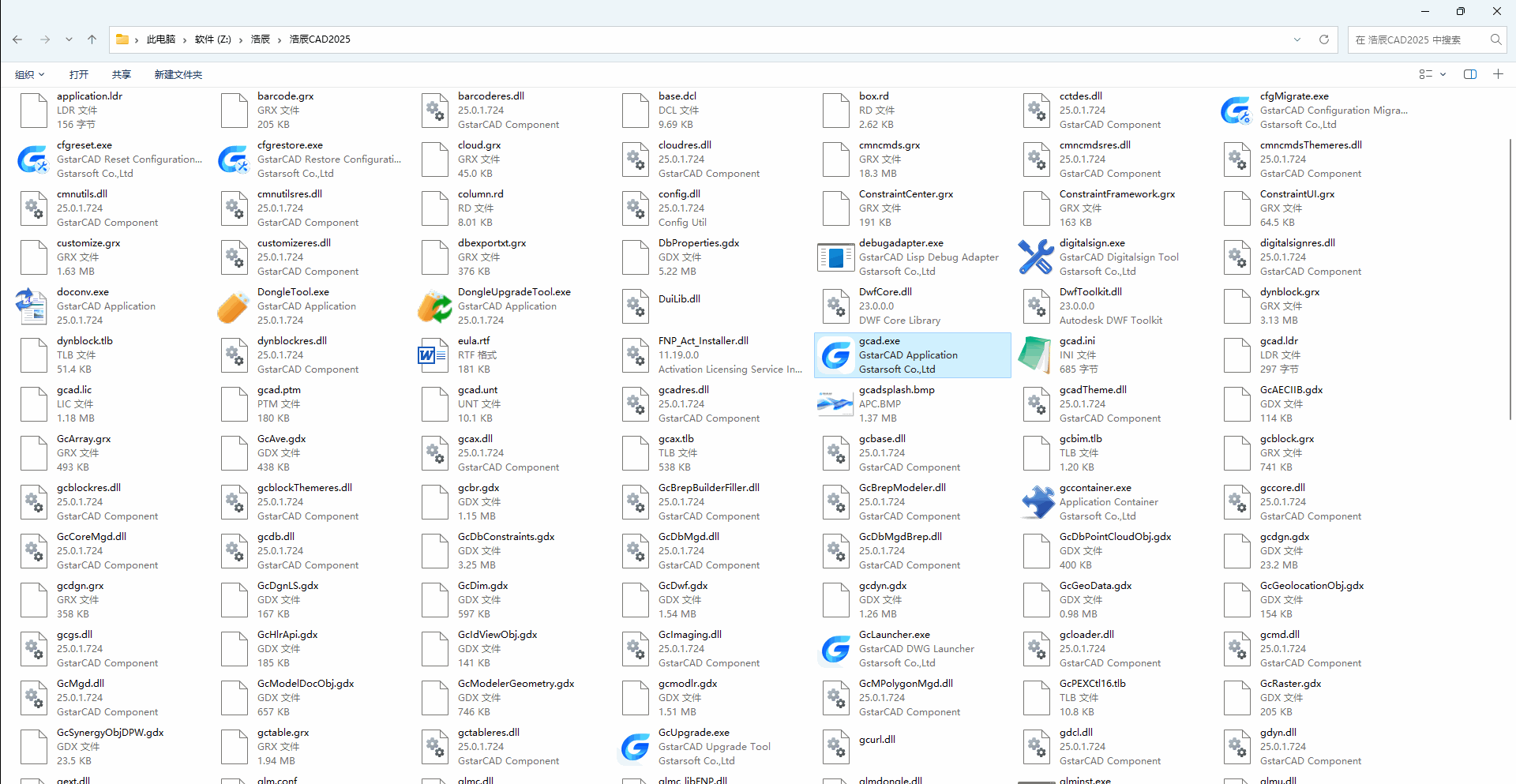Select the gcad.exe GstarCAD Application icon
This screenshot has width=1516, height=784.
(x=835, y=355)
